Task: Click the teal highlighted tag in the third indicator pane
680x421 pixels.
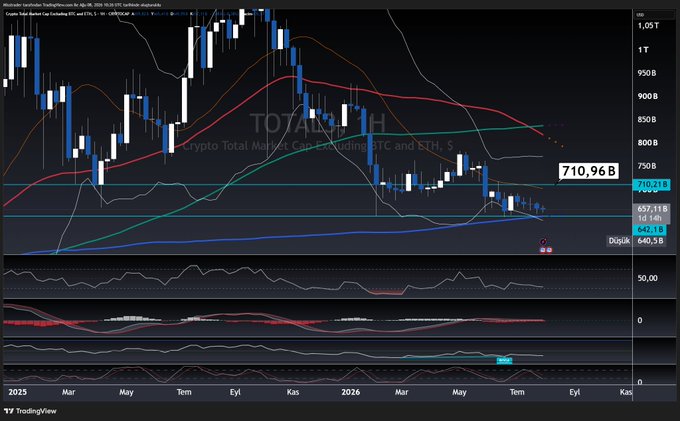Action: (x=504, y=360)
